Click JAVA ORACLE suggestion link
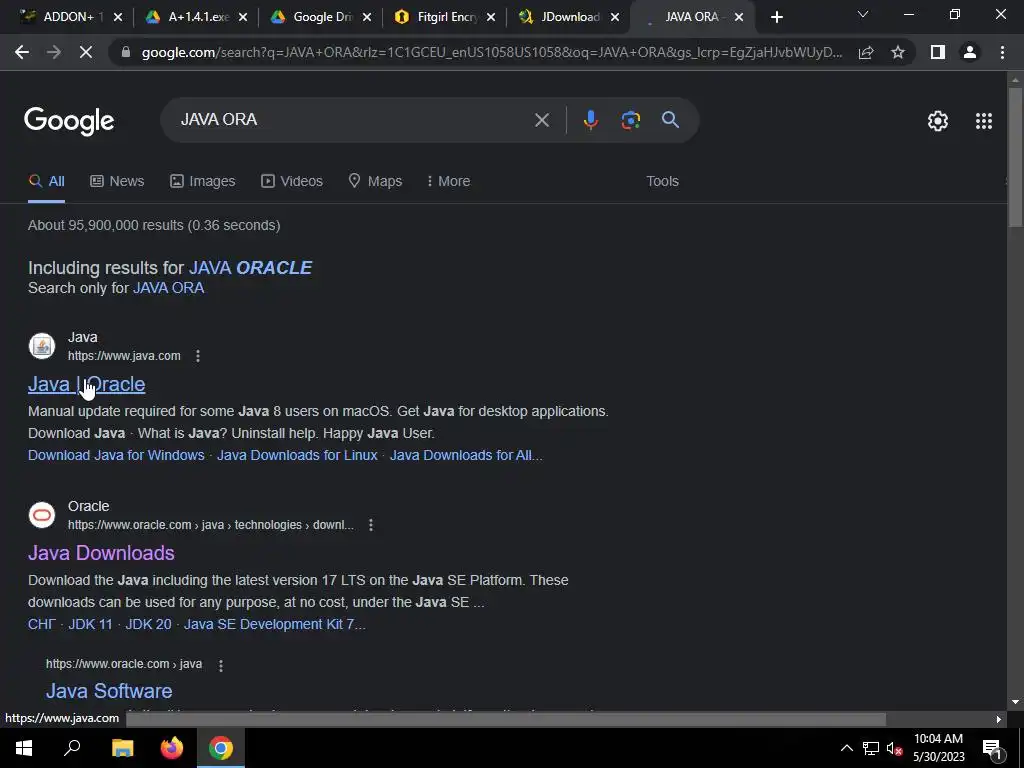This screenshot has height=768, width=1024. point(251,268)
